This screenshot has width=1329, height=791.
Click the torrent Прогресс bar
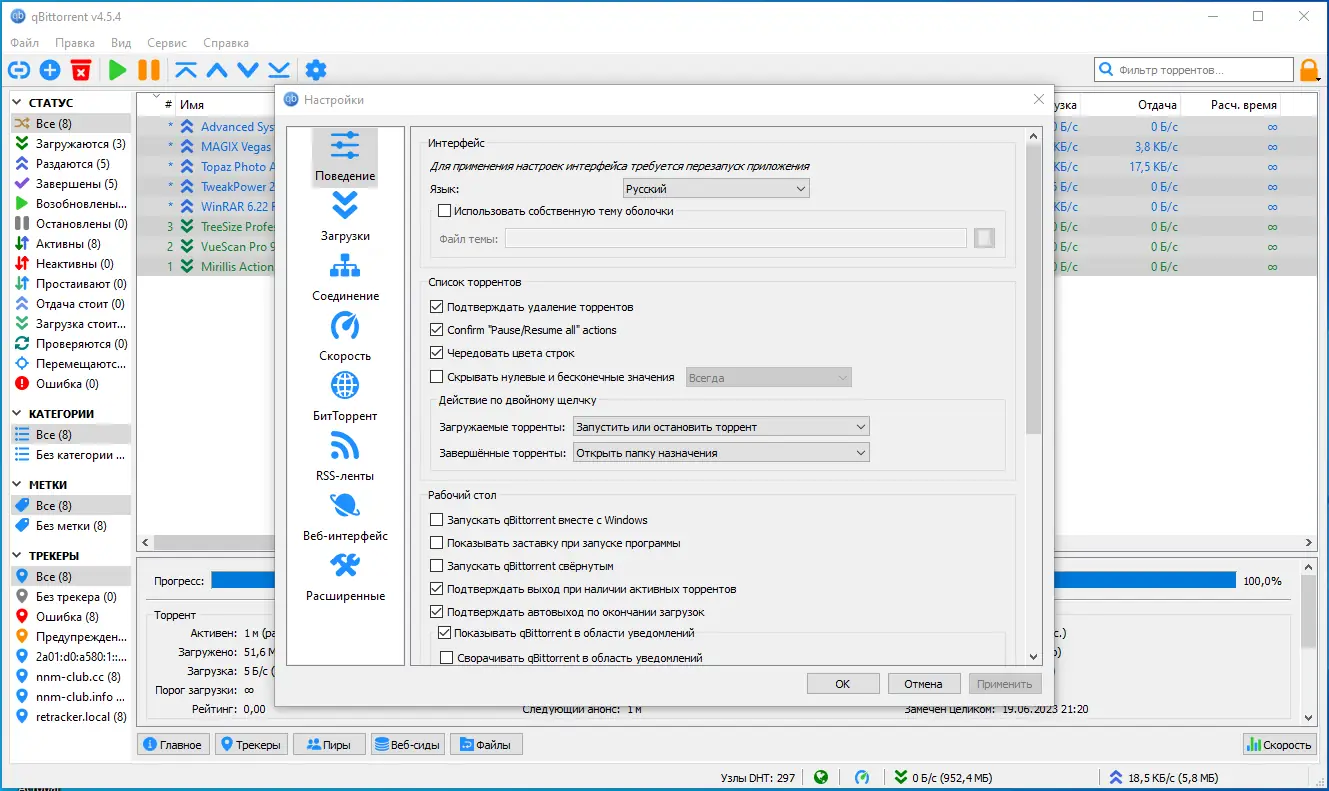(724, 580)
